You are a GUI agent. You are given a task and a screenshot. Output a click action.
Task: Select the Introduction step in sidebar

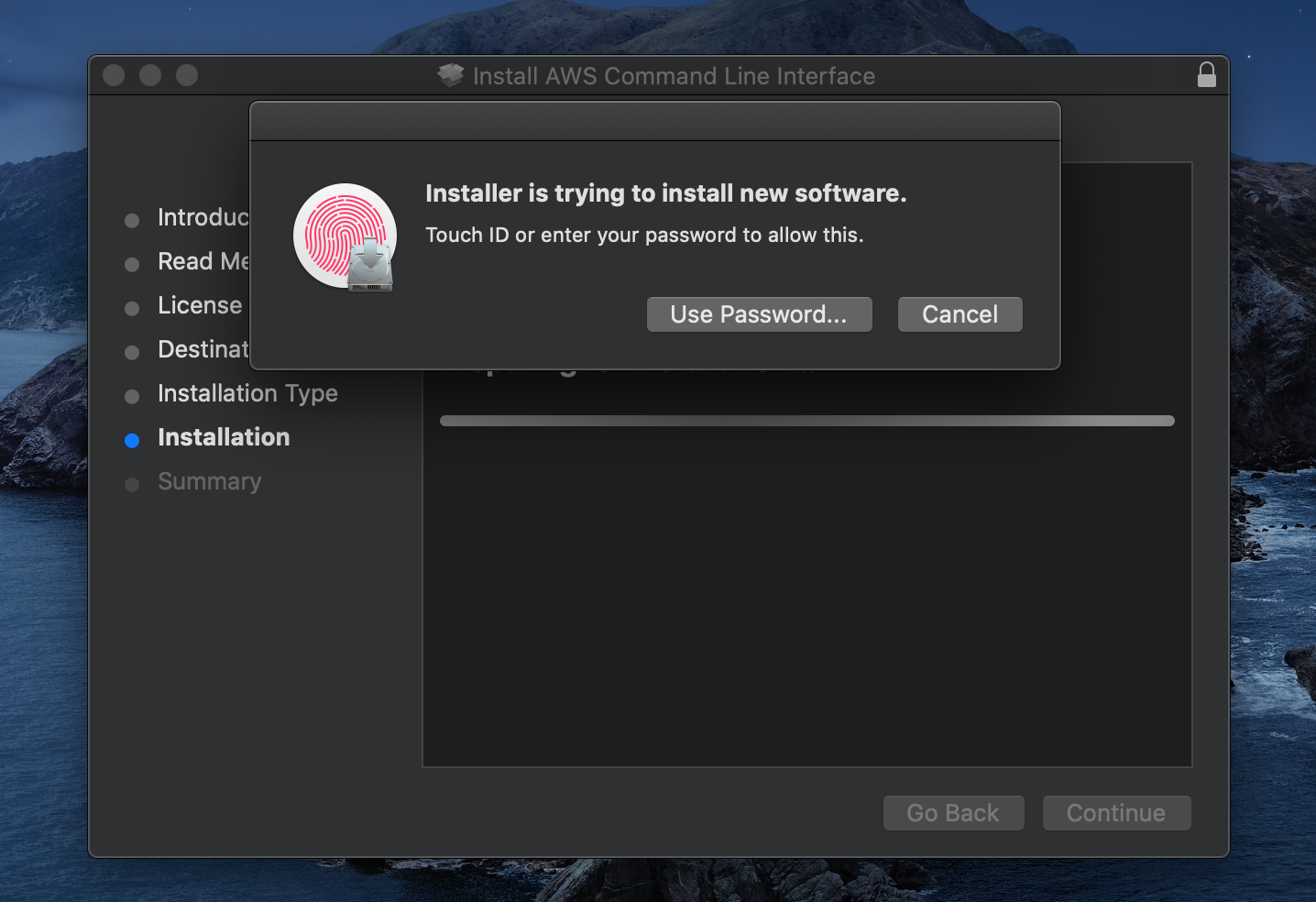(x=203, y=217)
